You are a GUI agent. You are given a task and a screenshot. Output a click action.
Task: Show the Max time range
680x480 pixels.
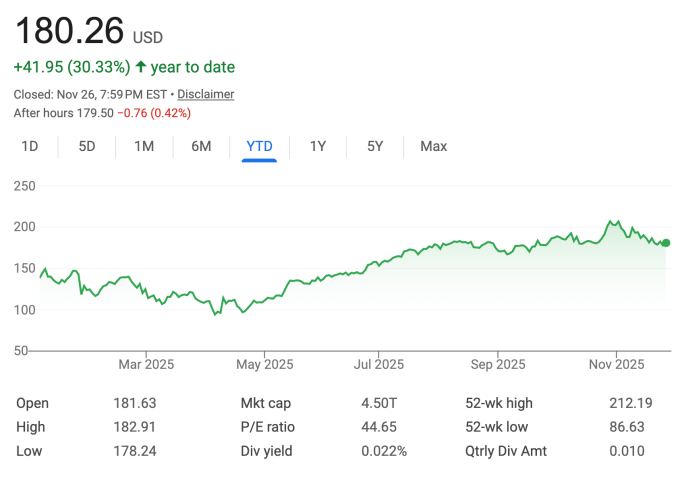[433, 146]
